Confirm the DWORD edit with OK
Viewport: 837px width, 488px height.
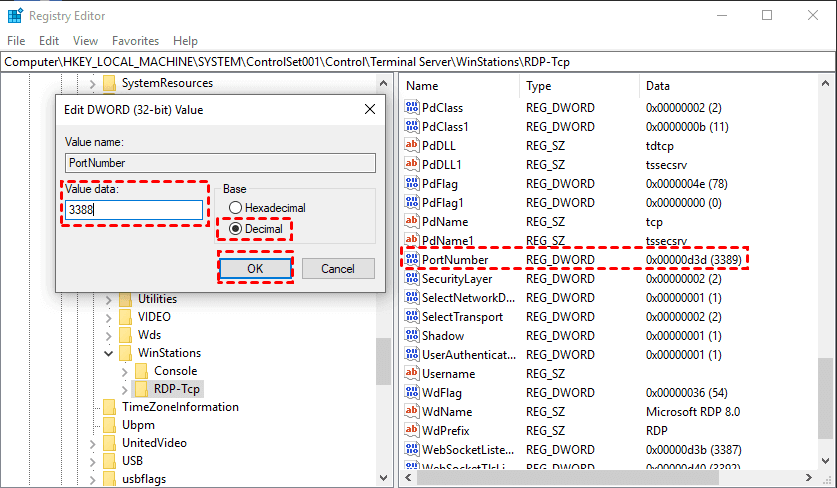[255, 269]
